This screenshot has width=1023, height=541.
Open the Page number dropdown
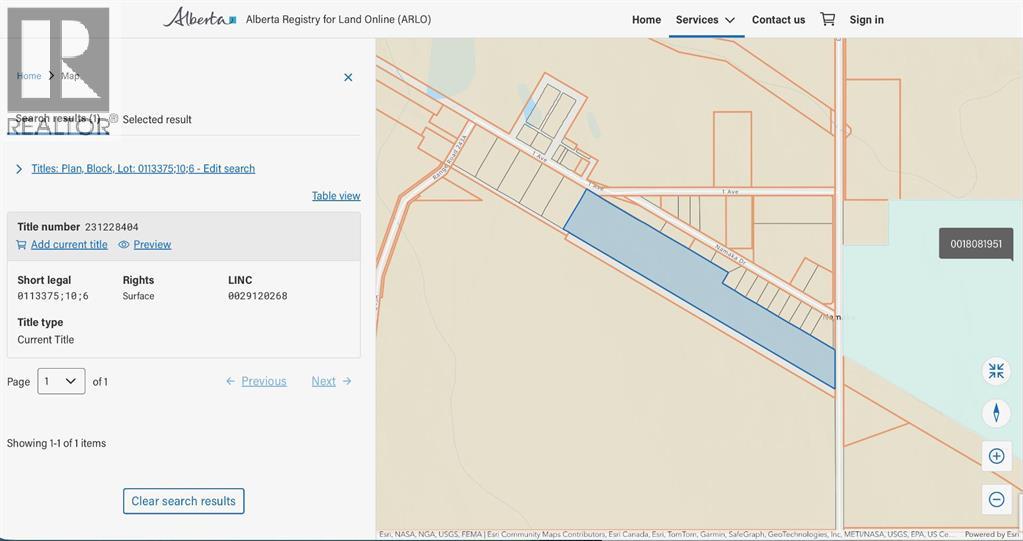(x=61, y=381)
